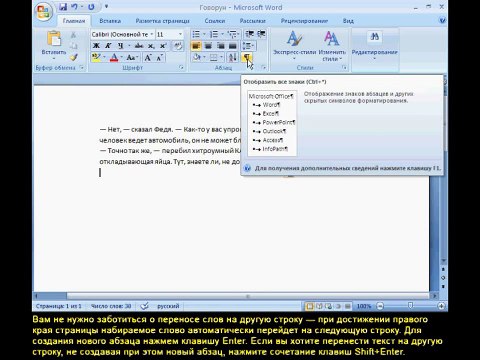480x360 pixels.
Task: Click the русский language indicator
Action: [x=168, y=306]
